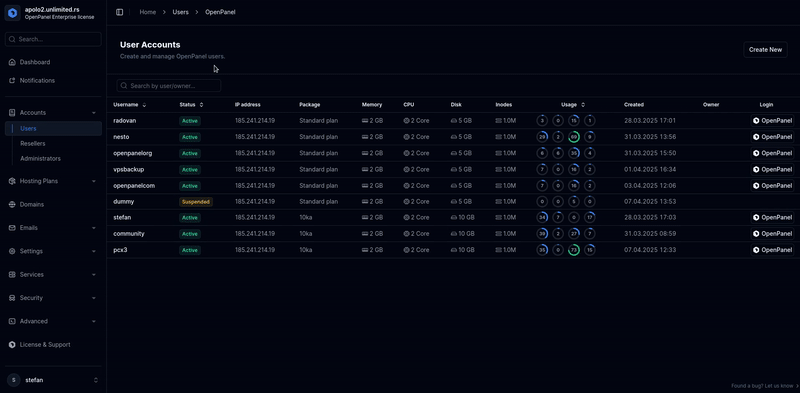
Task: Log in to OpenPanel as radovan
Action: click(x=772, y=121)
